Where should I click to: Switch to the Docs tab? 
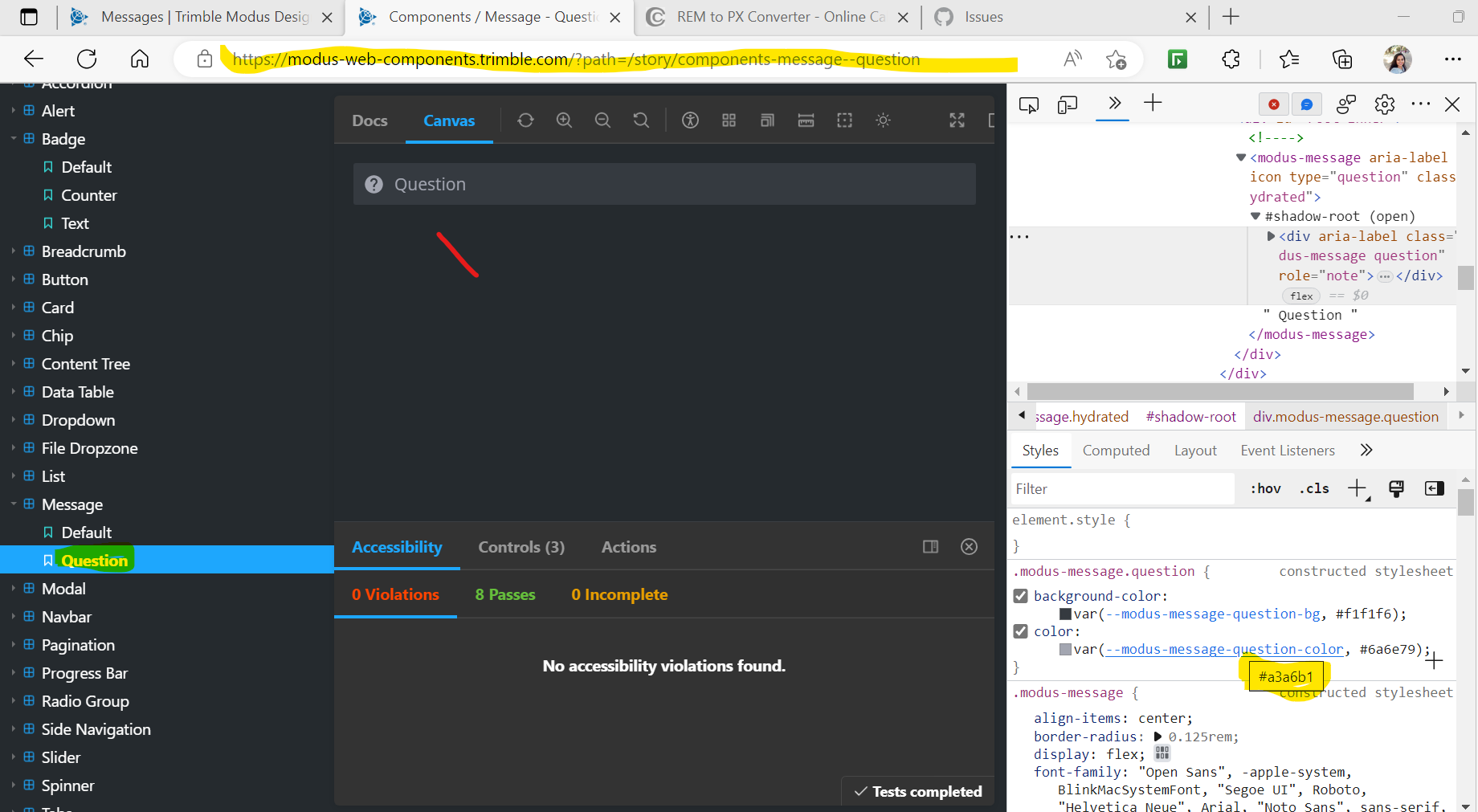pos(369,120)
